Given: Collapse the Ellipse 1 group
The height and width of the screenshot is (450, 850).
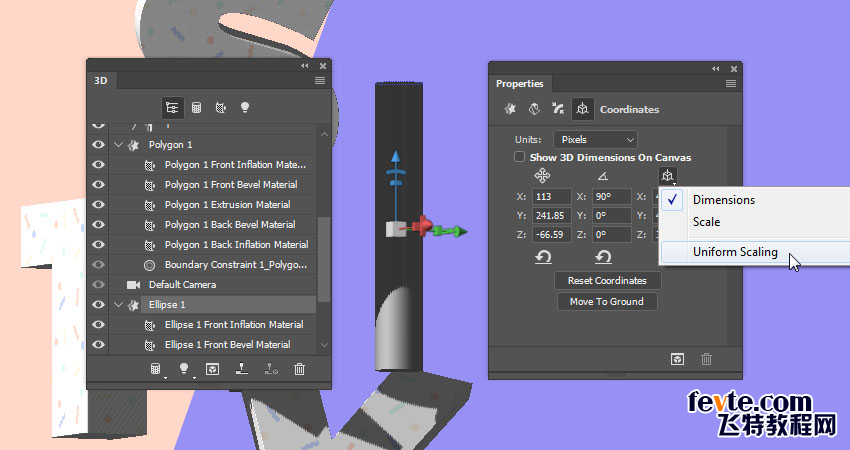Looking at the screenshot, I should click(118, 305).
